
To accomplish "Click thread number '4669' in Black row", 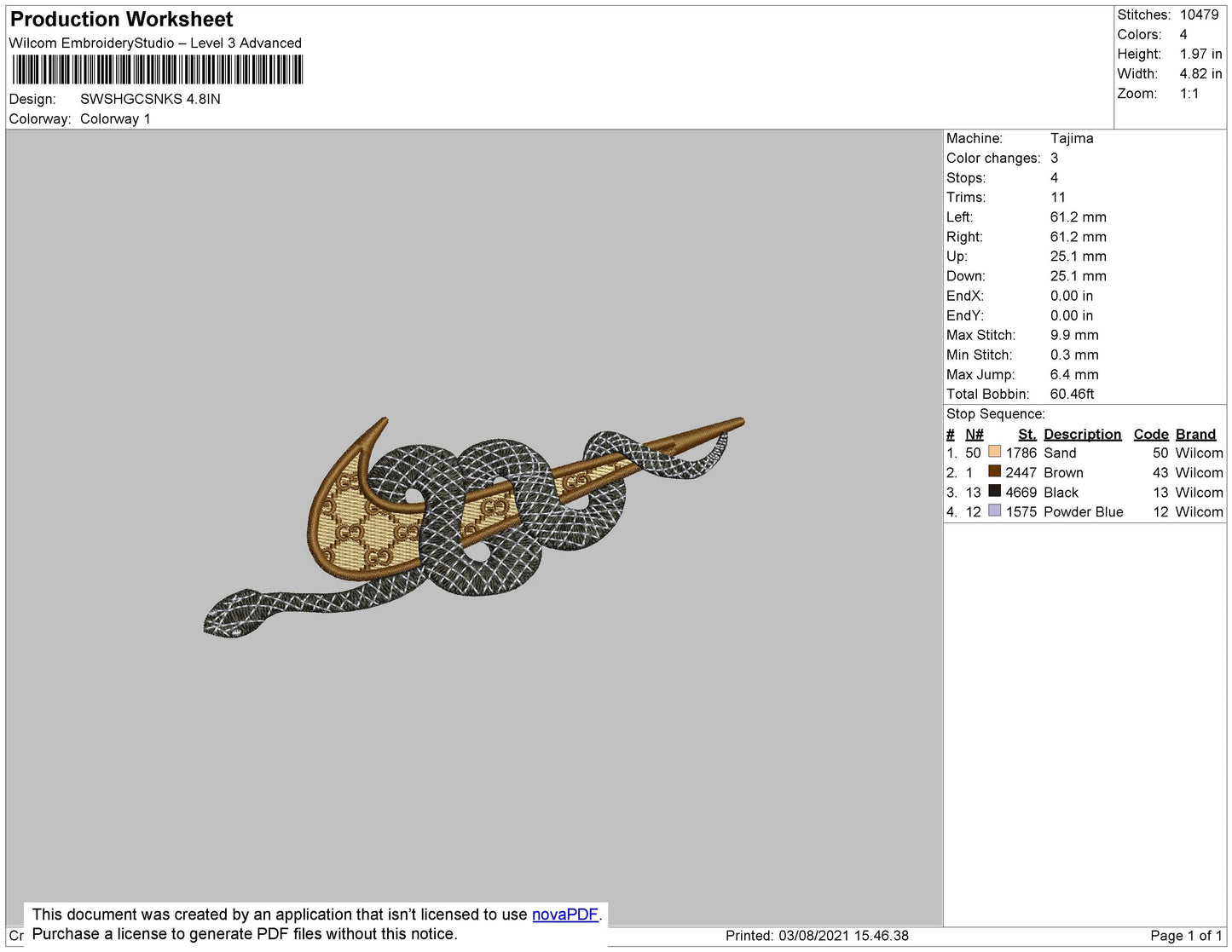I will (1021, 493).
